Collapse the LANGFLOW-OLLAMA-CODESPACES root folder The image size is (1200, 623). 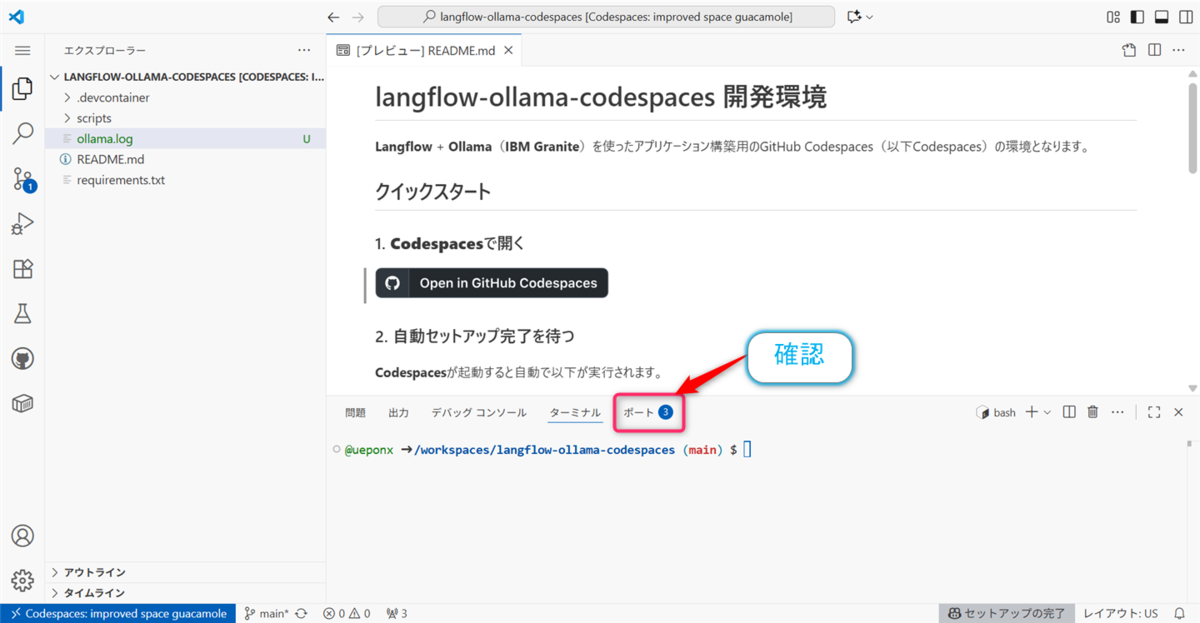pos(186,77)
